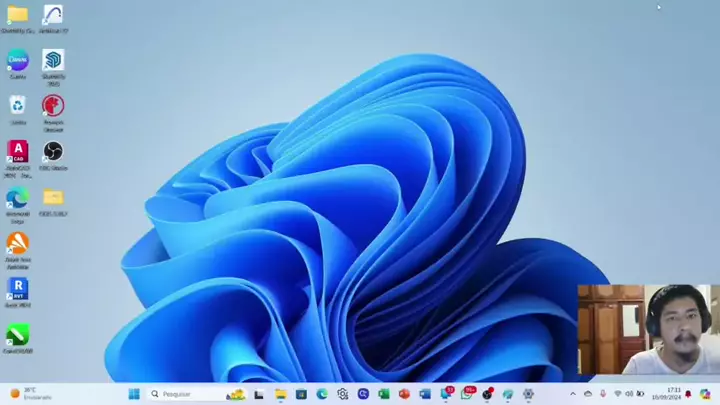The width and height of the screenshot is (720, 405).
Task: Open the clock and date calendar flyout
Action: click(666, 394)
